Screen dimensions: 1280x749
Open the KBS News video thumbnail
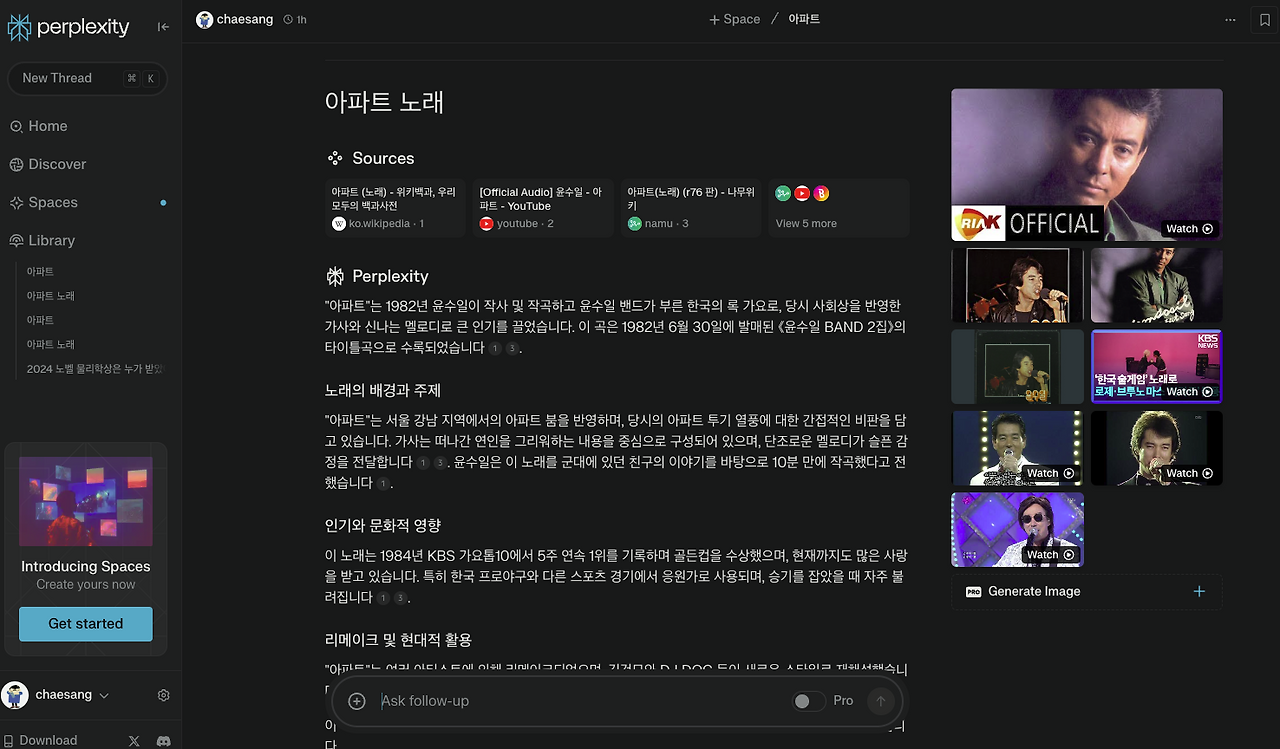click(x=1157, y=367)
